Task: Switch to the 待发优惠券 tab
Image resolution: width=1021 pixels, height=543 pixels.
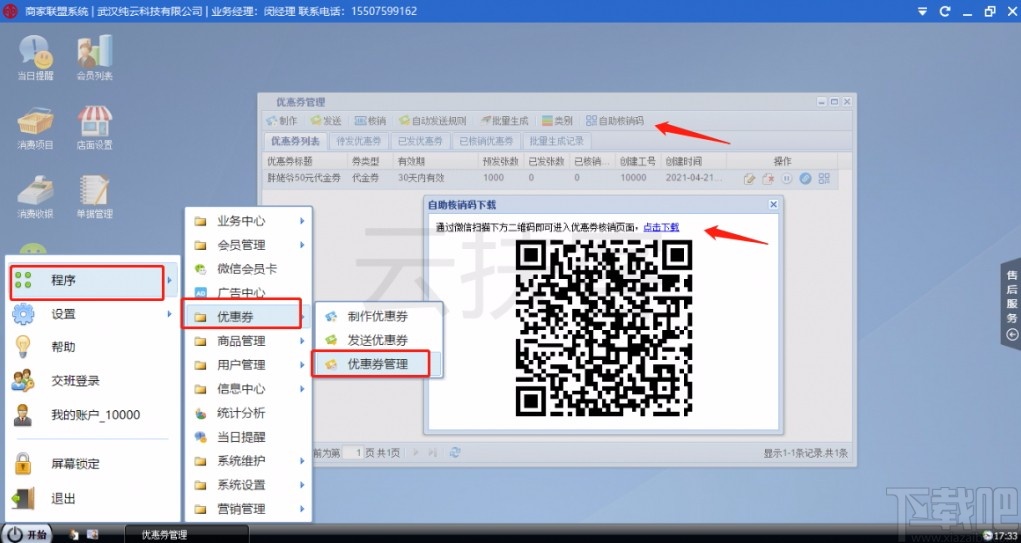Action: (358, 141)
